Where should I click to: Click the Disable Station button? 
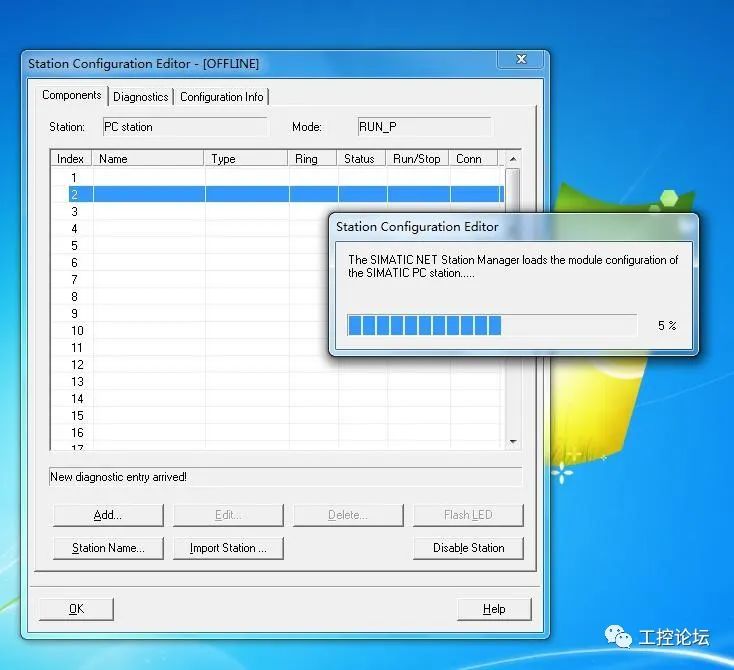(468, 548)
